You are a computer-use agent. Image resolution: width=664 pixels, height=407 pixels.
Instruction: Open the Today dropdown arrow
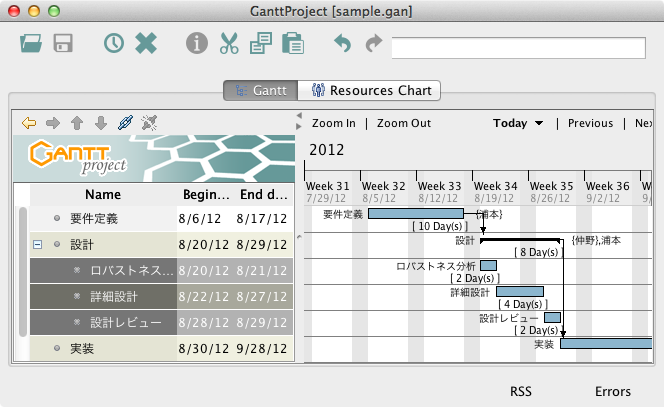coord(540,123)
